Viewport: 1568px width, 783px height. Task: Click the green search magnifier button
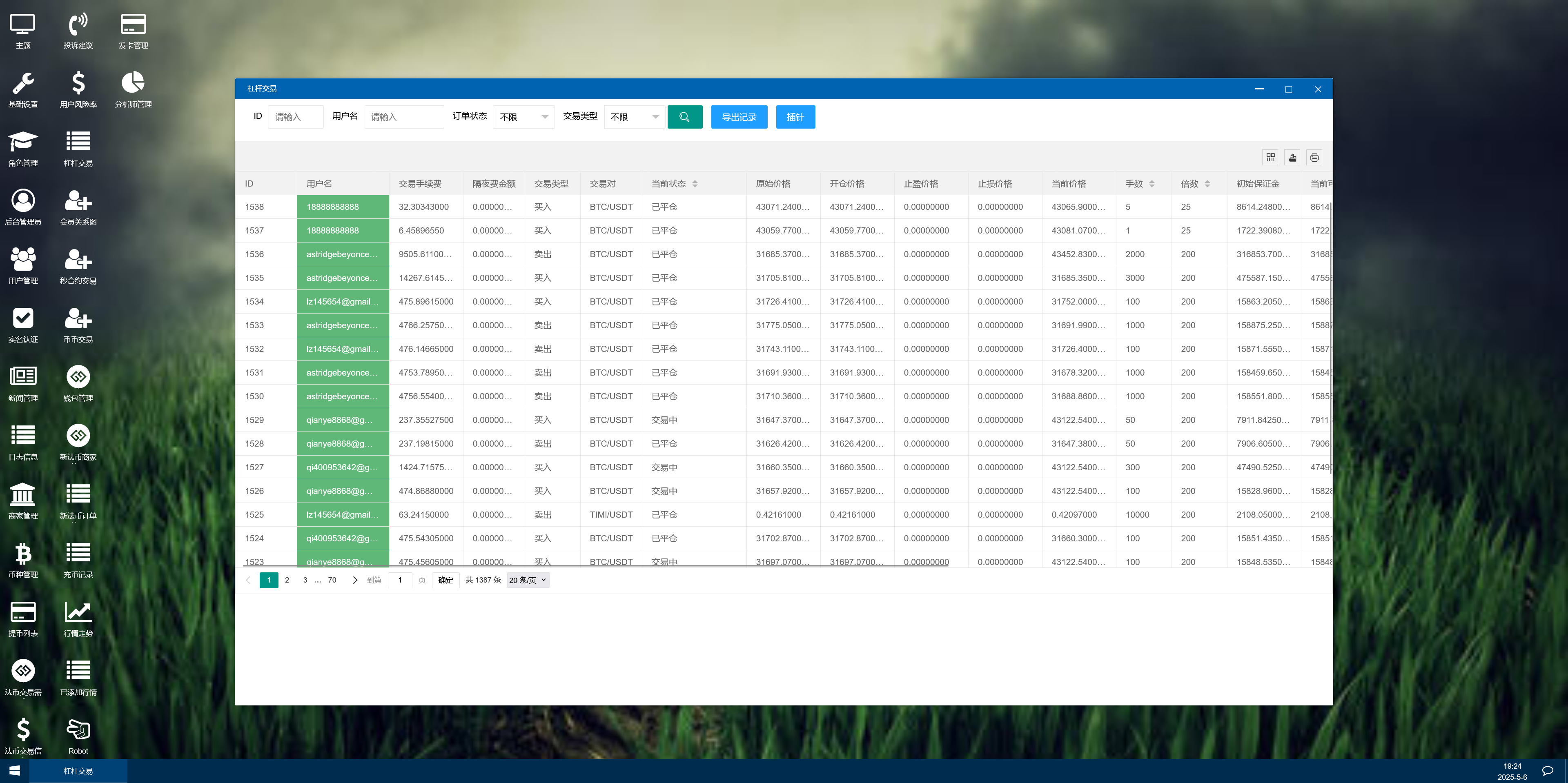684,117
